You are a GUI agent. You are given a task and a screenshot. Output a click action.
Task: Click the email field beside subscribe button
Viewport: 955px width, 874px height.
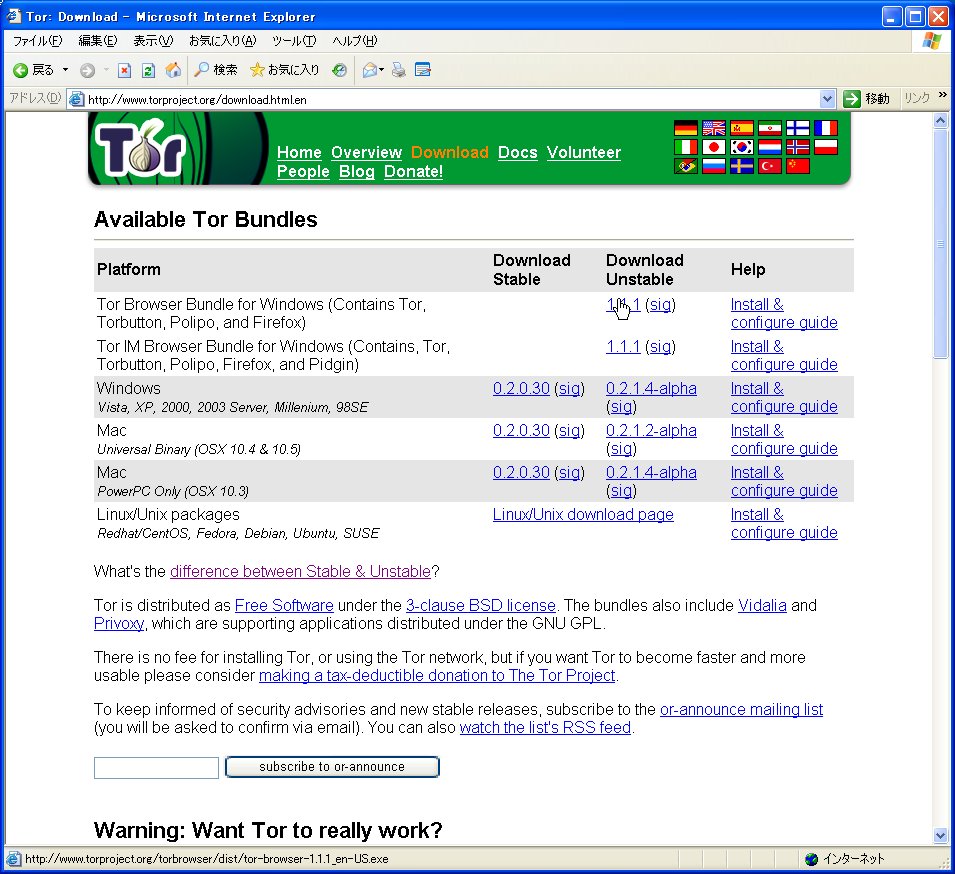tap(156, 767)
